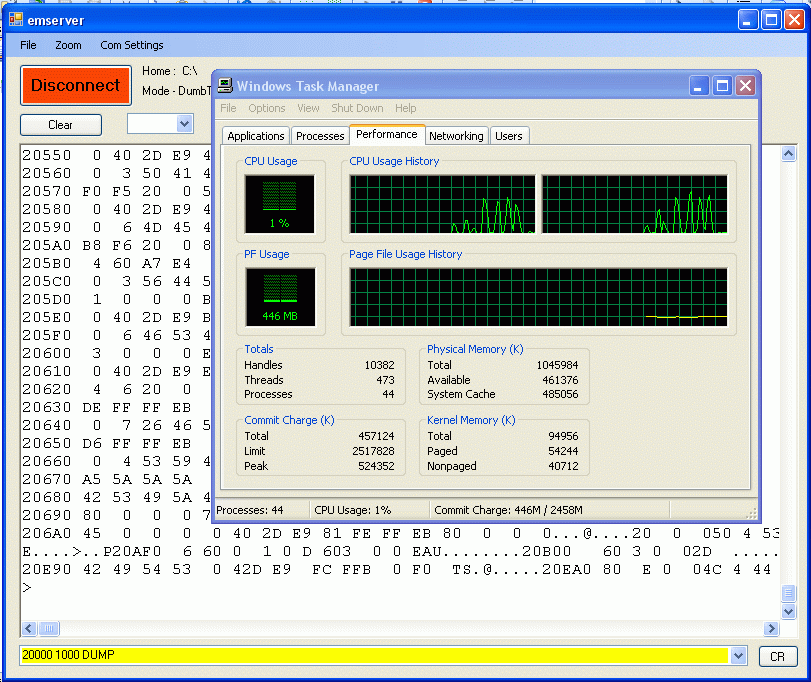Open the Task Manager Help menu
The image size is (811, 682).
click(406, 108)
